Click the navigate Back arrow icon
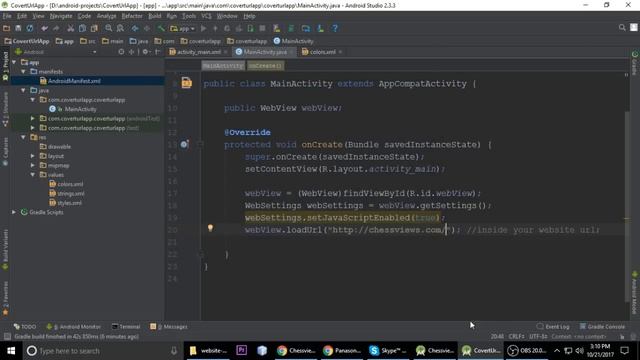Viewport: 640px width, 360px height. click(135, 28)
